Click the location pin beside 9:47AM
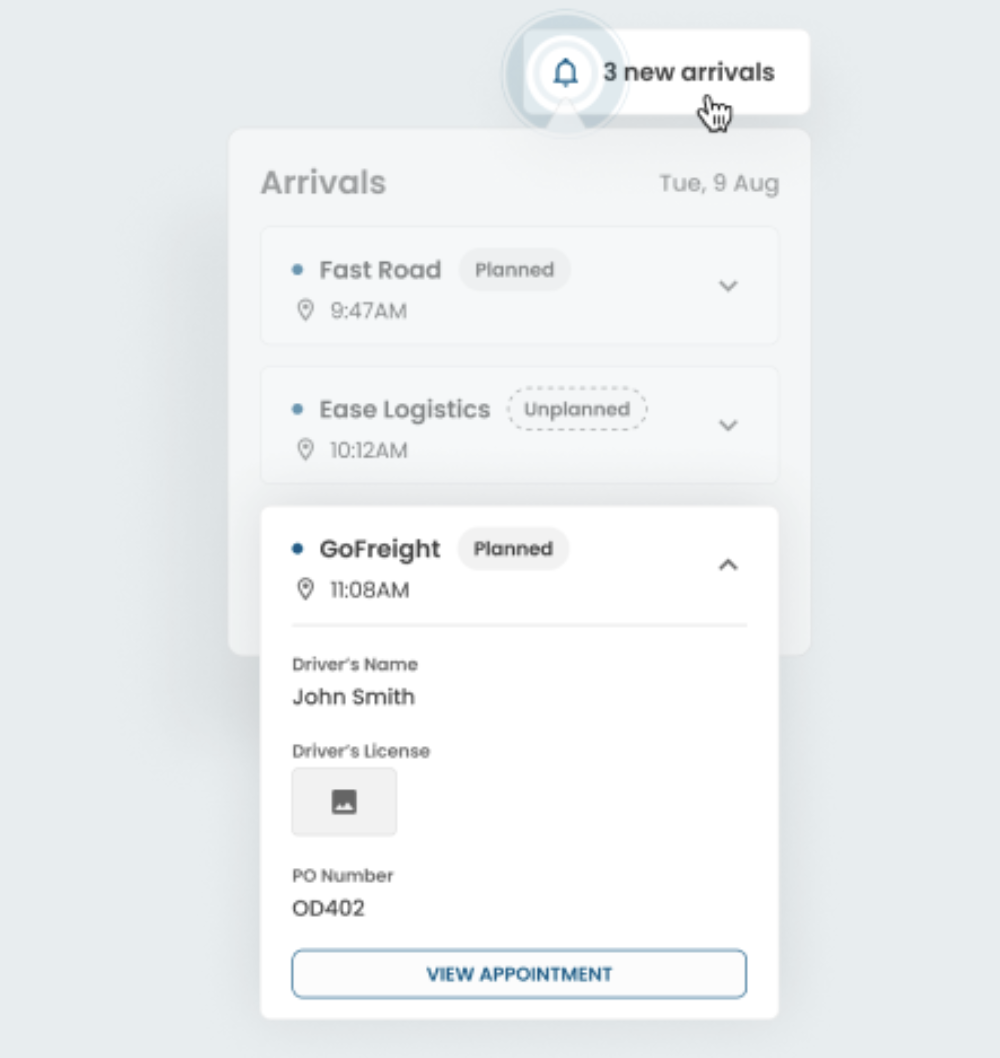 click(306, 311)
